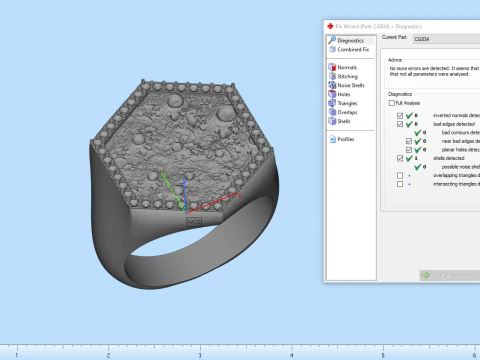Enable the Full Analysis checkbox
Viewport: 480px width, 360px height.
[x=392, y=103]
